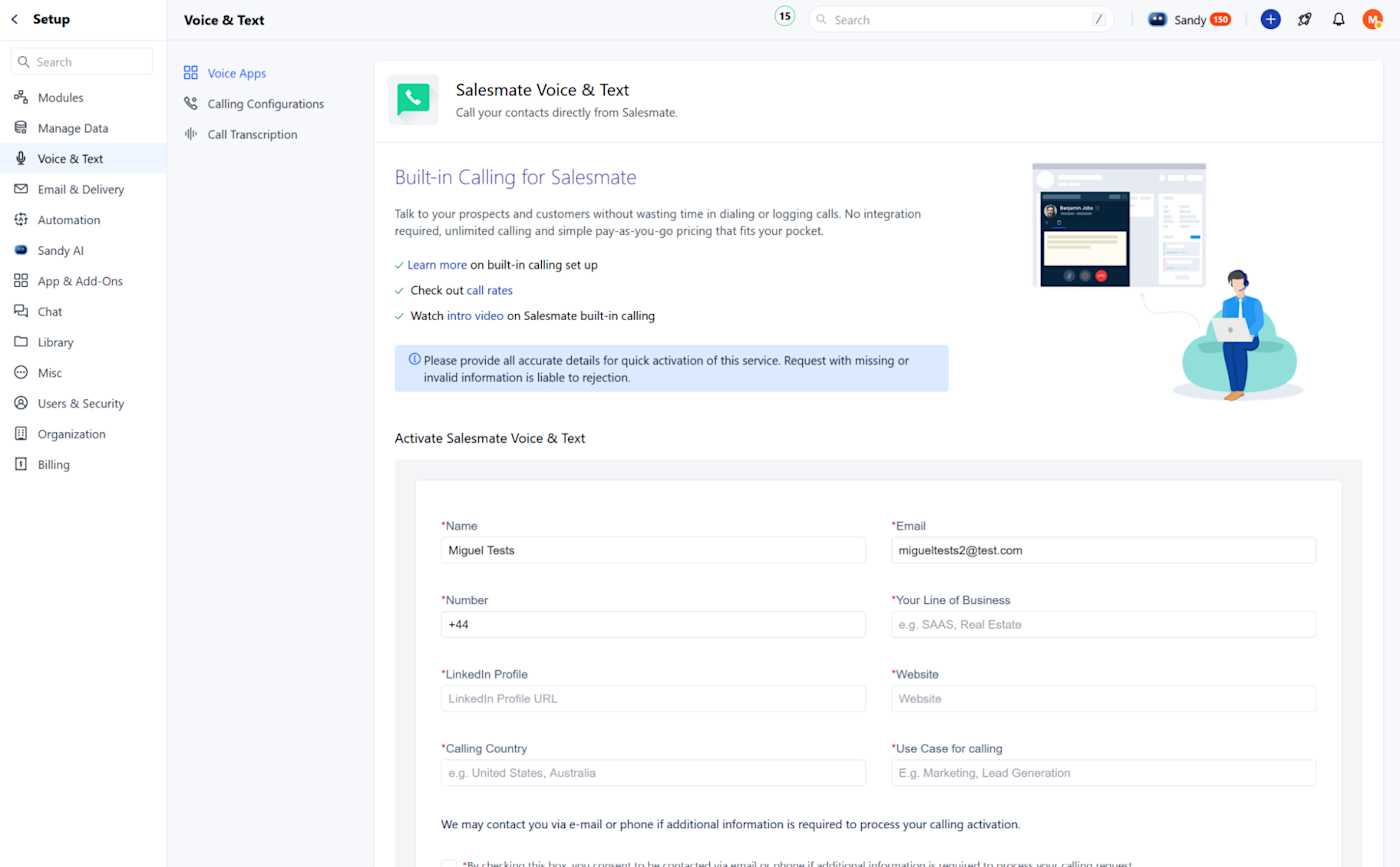Click the Email input field
This screenshot has height=867, width=1400.
click(x=1103, y=550)
